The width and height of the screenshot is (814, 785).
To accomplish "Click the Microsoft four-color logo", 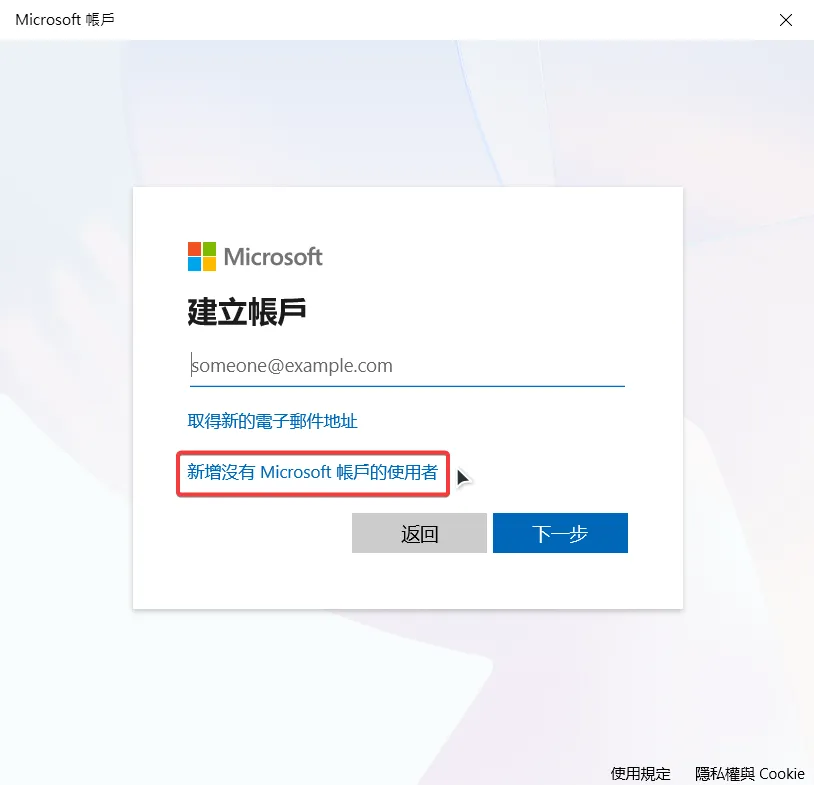I will [202, 256].
